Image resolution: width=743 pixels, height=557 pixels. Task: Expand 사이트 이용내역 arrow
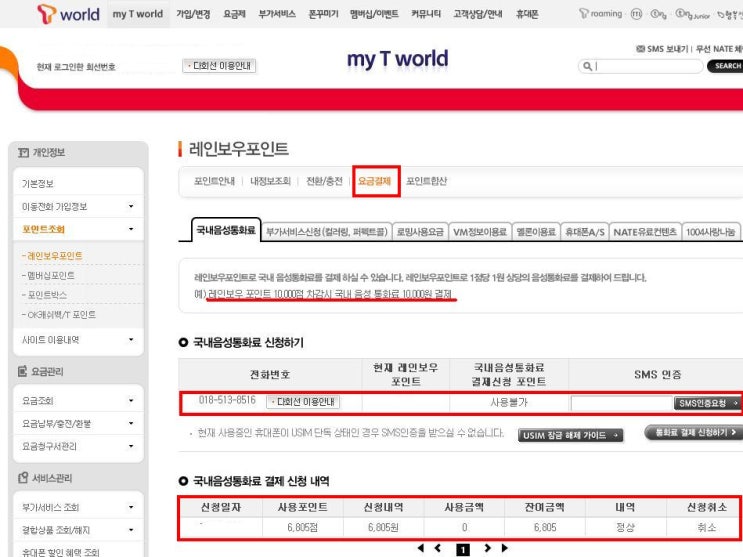[131, 339]
